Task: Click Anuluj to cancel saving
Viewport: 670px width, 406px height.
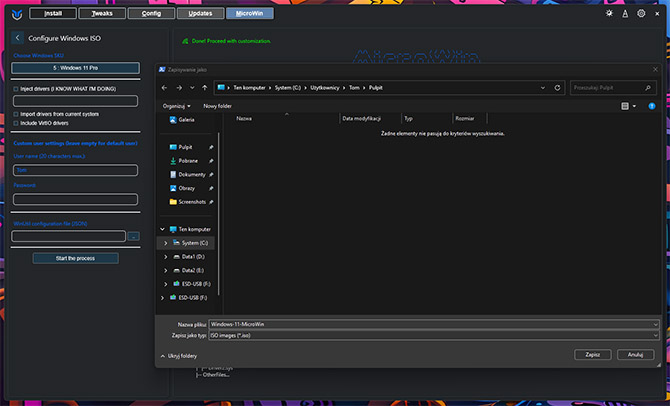Action: 635,355
